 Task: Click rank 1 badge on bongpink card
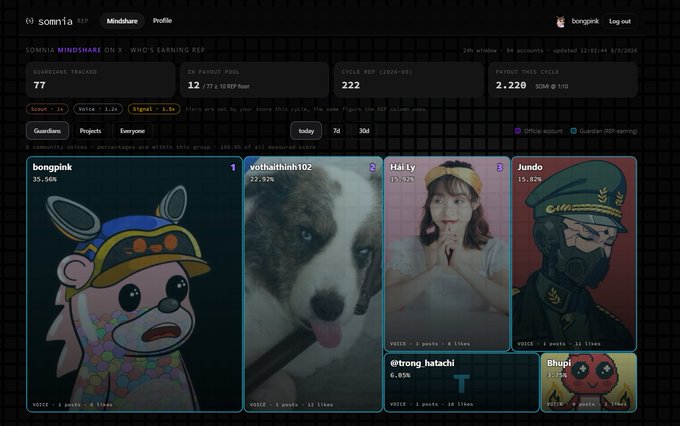coord(233,167)
